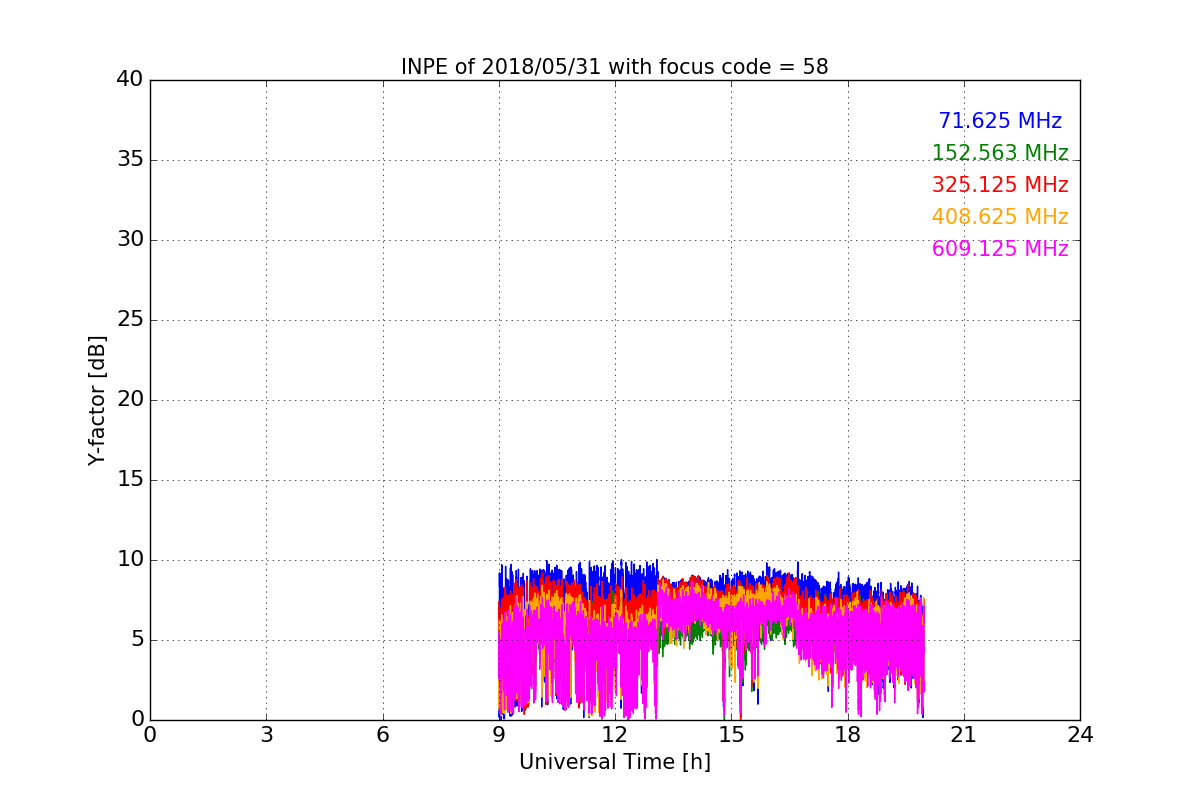
Task: Click the plot title 'INPE of 2018/05/31 with focus code = 58'
Action: (x=615, y=67)
